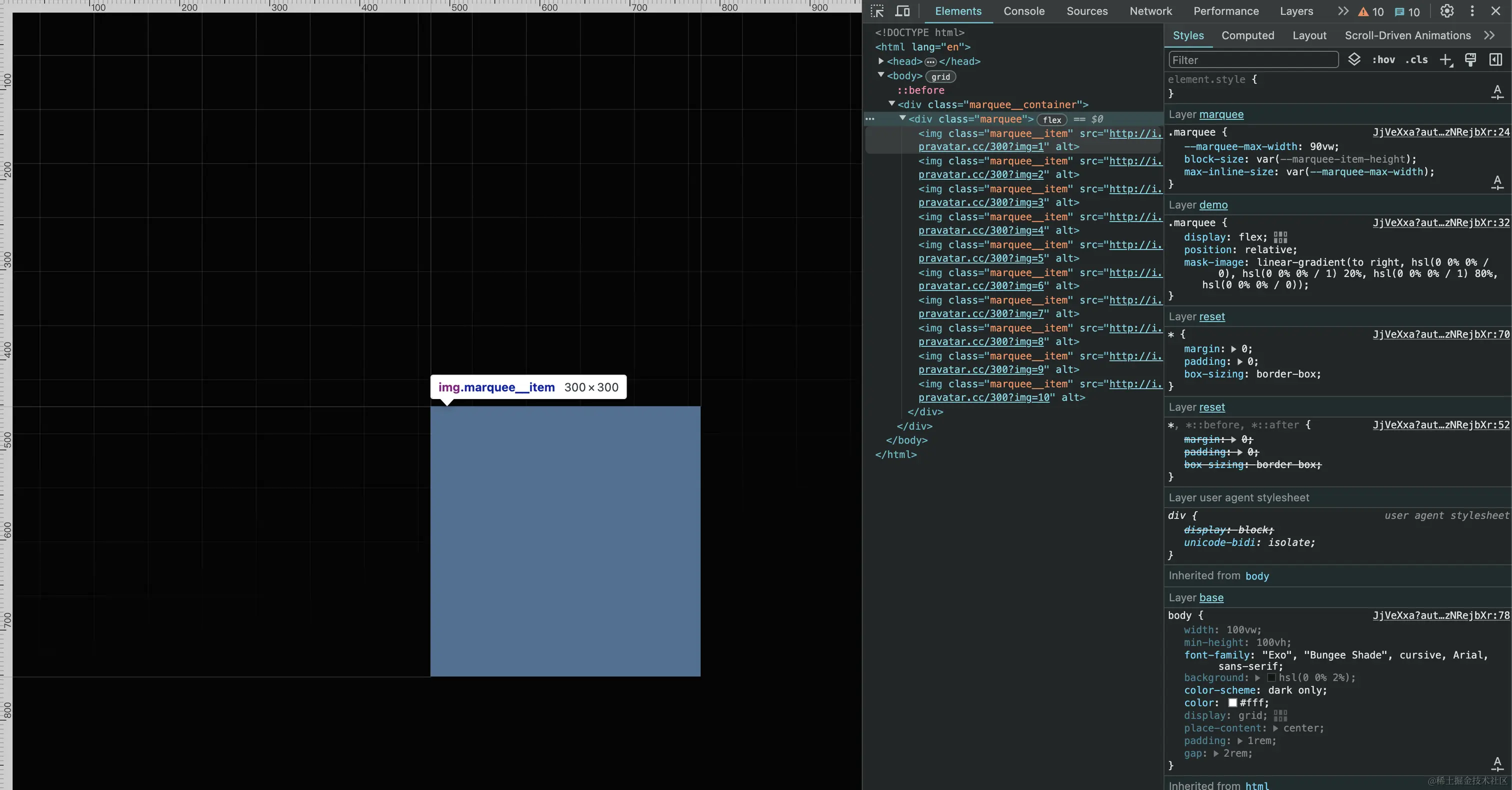
Task: Expand the head element node
Action: (881, 61)
